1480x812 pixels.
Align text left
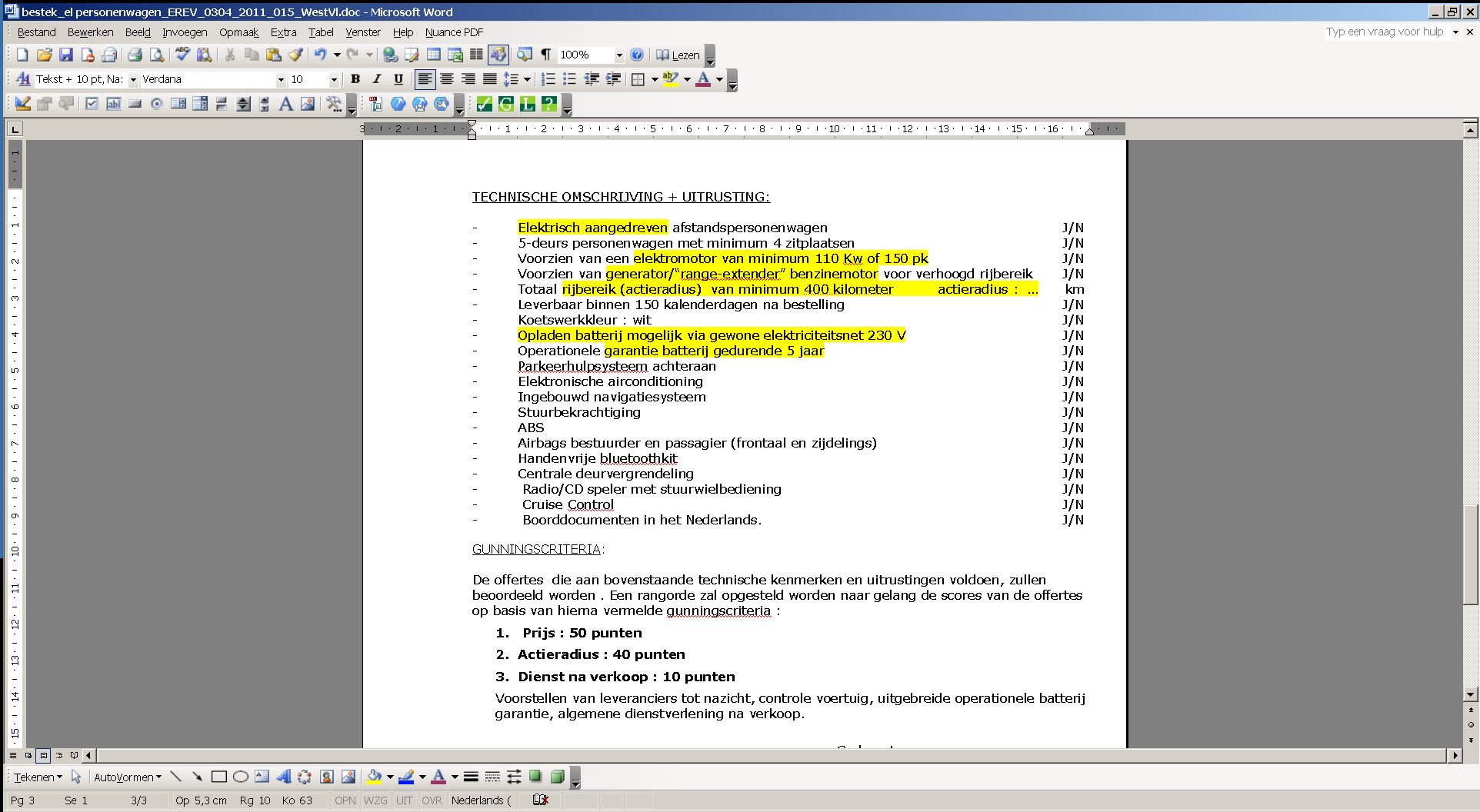click(x=425, y=79)
